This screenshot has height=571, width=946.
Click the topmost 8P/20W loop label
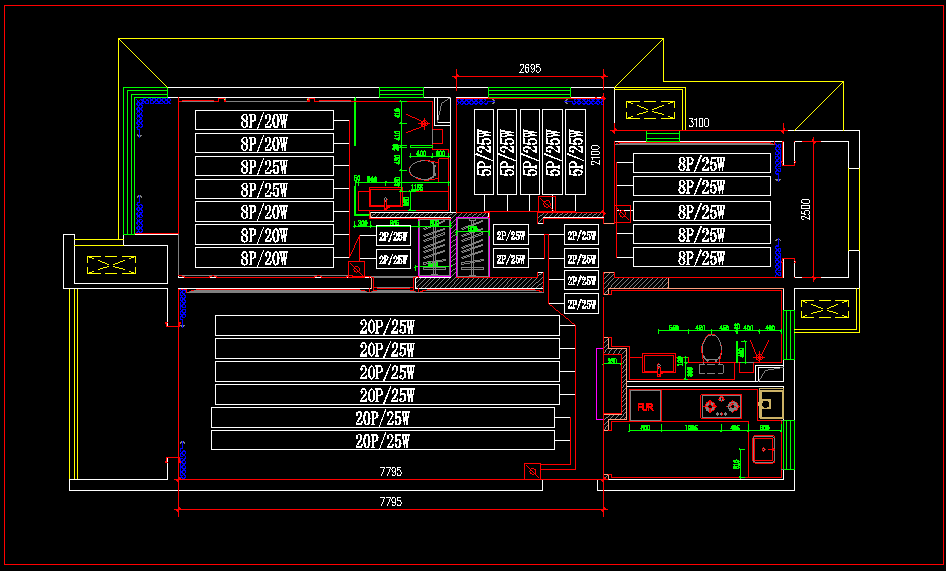pyautogui.click(x=264, y=121)
